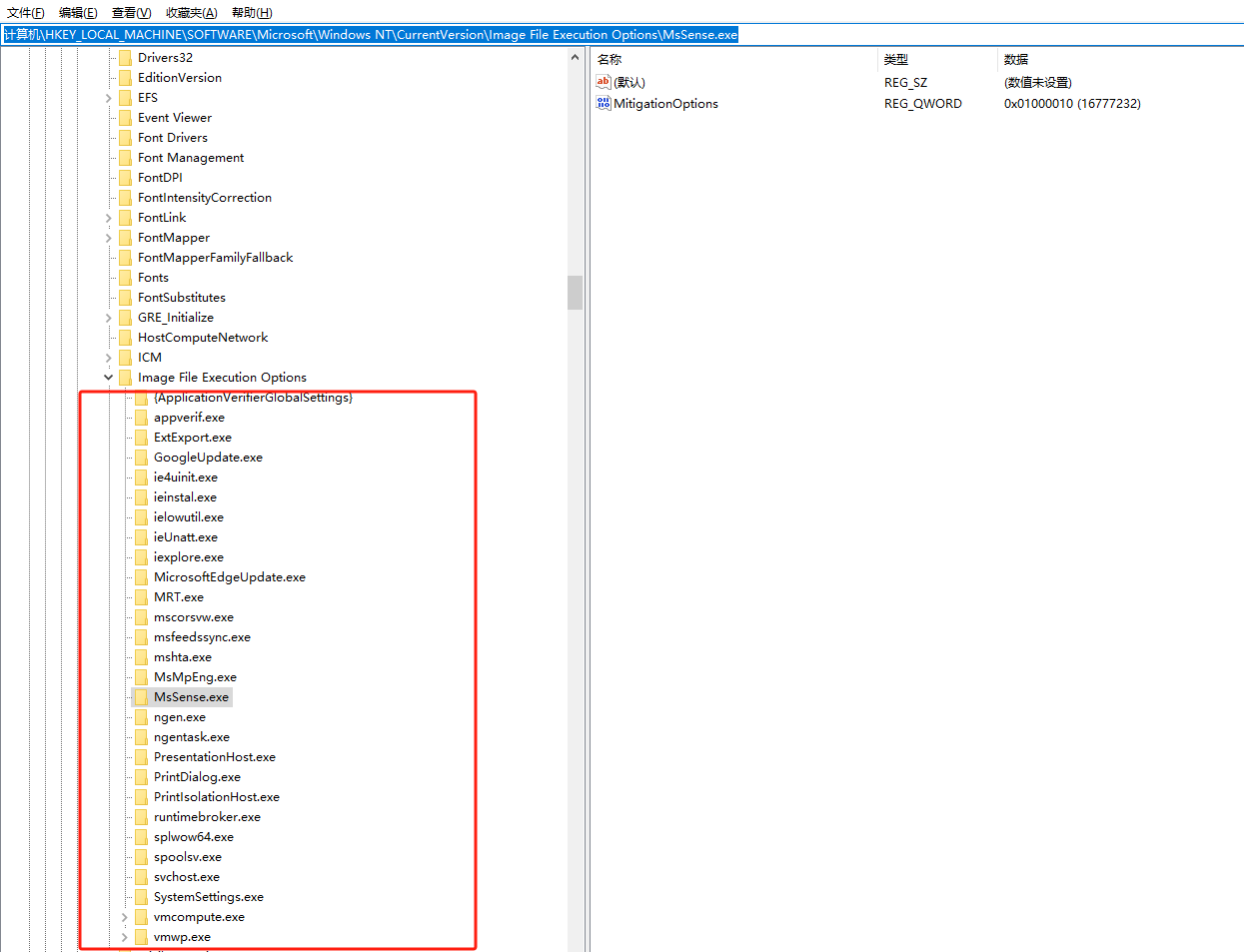Viewport: 1244px width, 952px height.
Task: Click the tree scrollbar up arrow
Action: tap(575, 57)
